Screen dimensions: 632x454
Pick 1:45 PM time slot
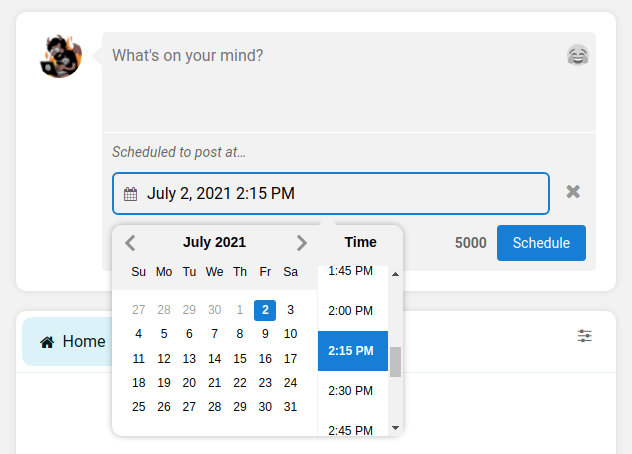pos(351,272)
